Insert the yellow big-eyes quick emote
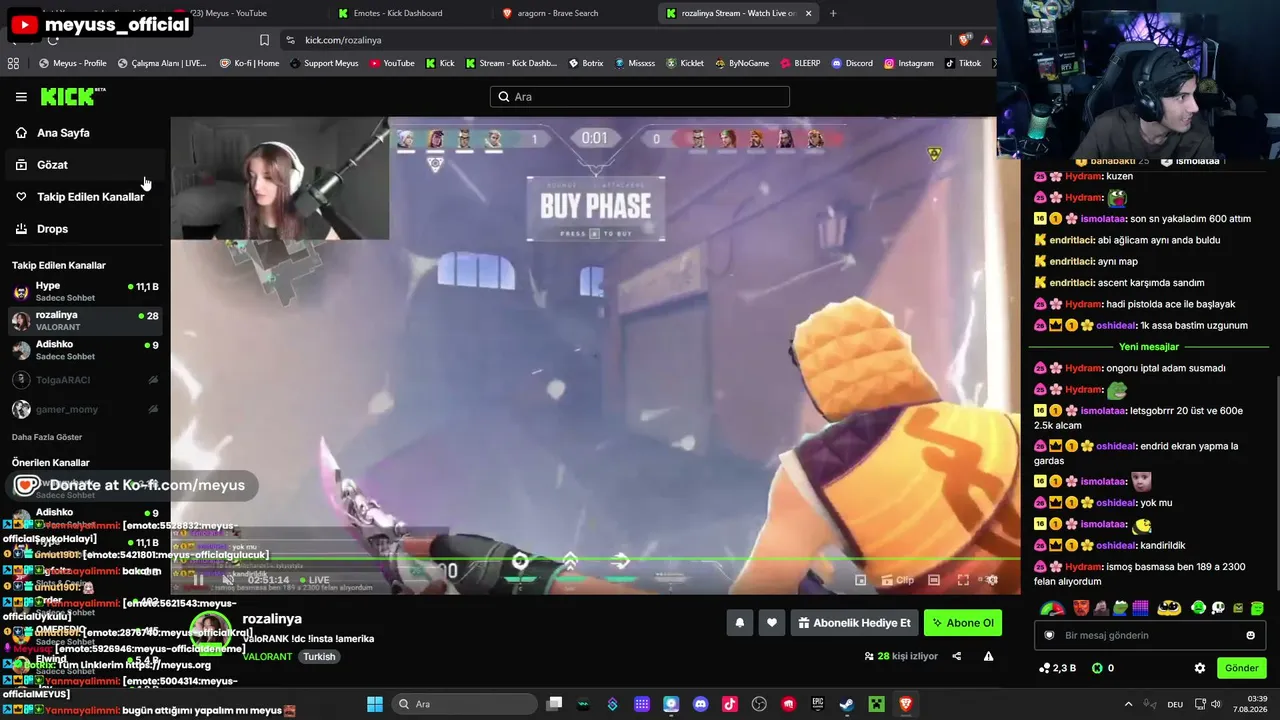Screen dimensions: 1280x720 click(1169, 608)
